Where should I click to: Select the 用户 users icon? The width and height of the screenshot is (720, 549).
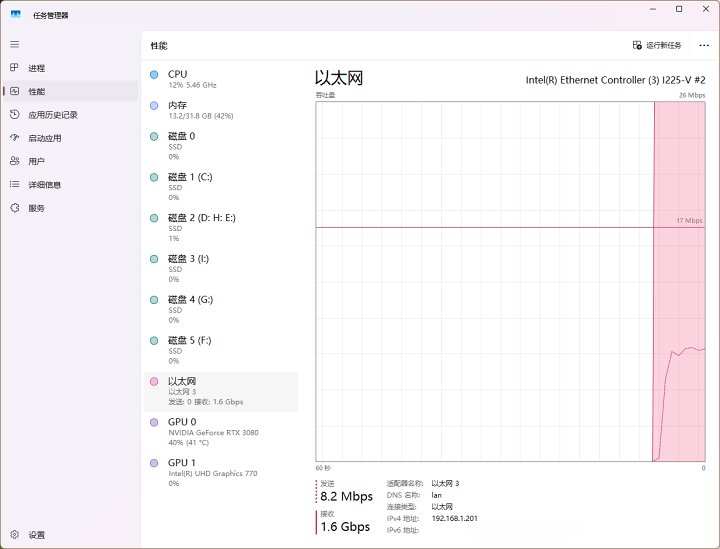click(x=14, y=161)
